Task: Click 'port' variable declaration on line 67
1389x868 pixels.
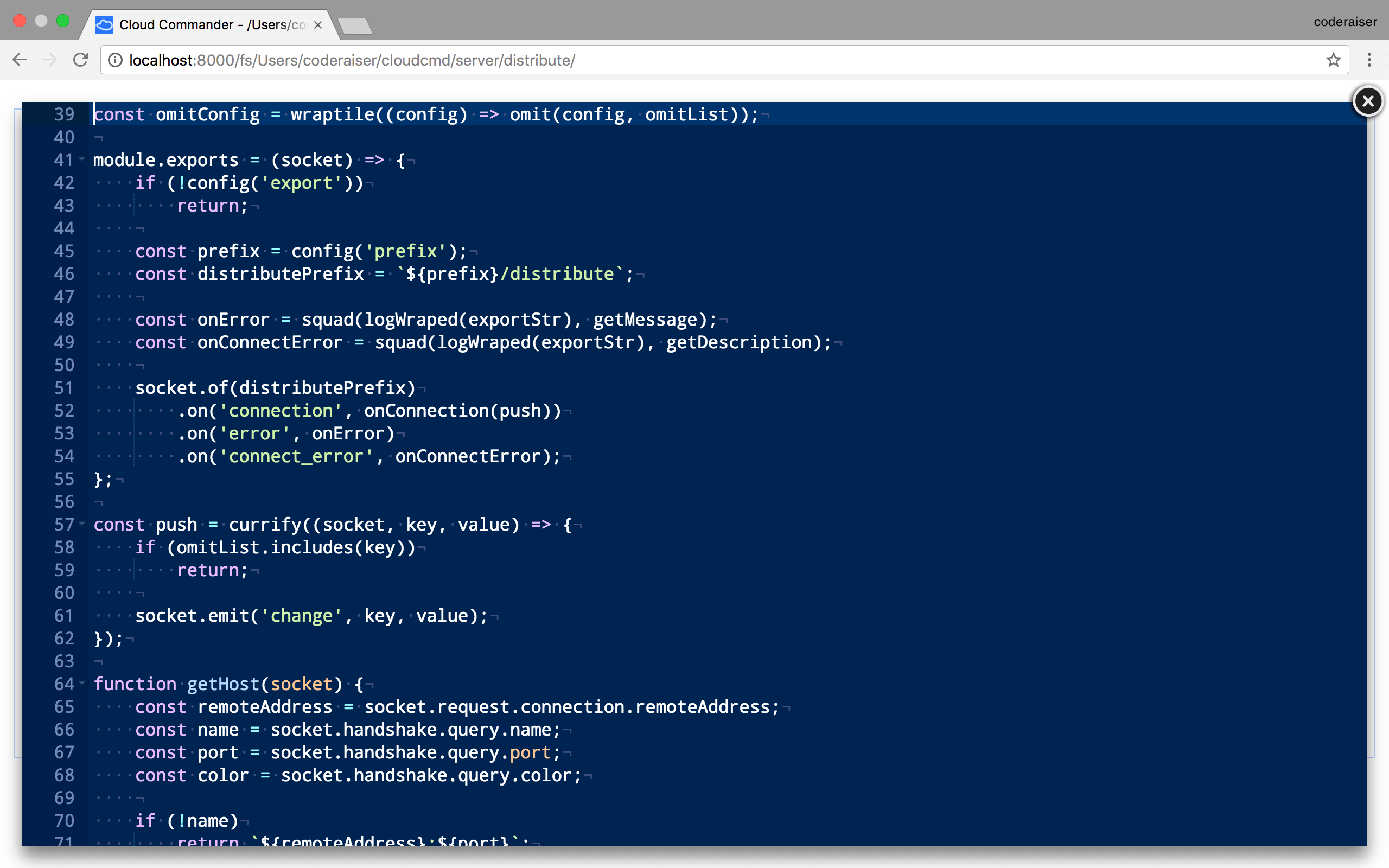Action: coord(218,752)
